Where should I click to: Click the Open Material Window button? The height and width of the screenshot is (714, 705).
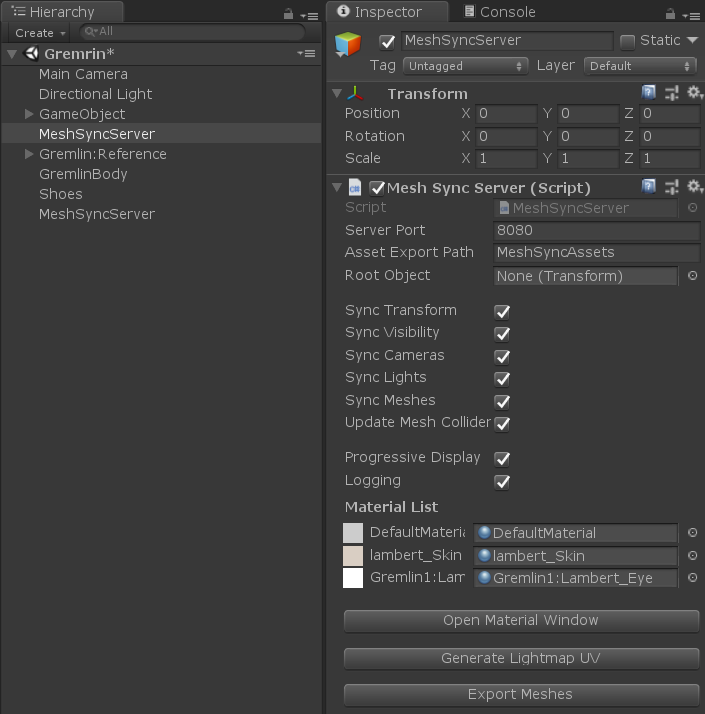[521, 621]
